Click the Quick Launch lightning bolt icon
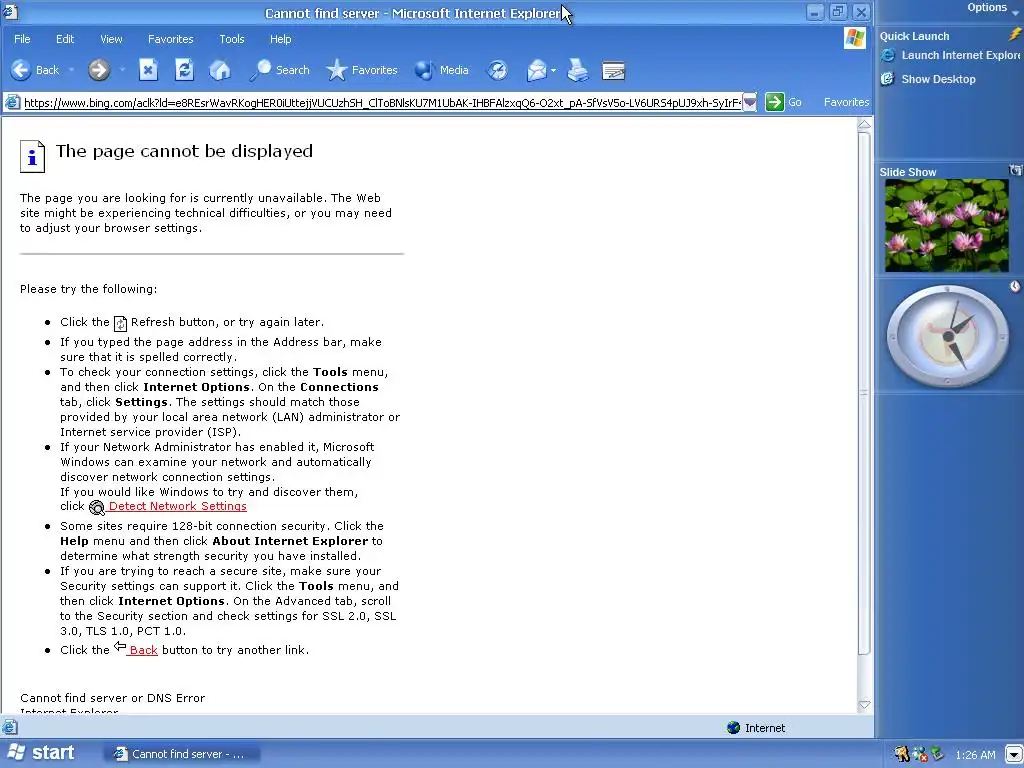 (1015, 35)
